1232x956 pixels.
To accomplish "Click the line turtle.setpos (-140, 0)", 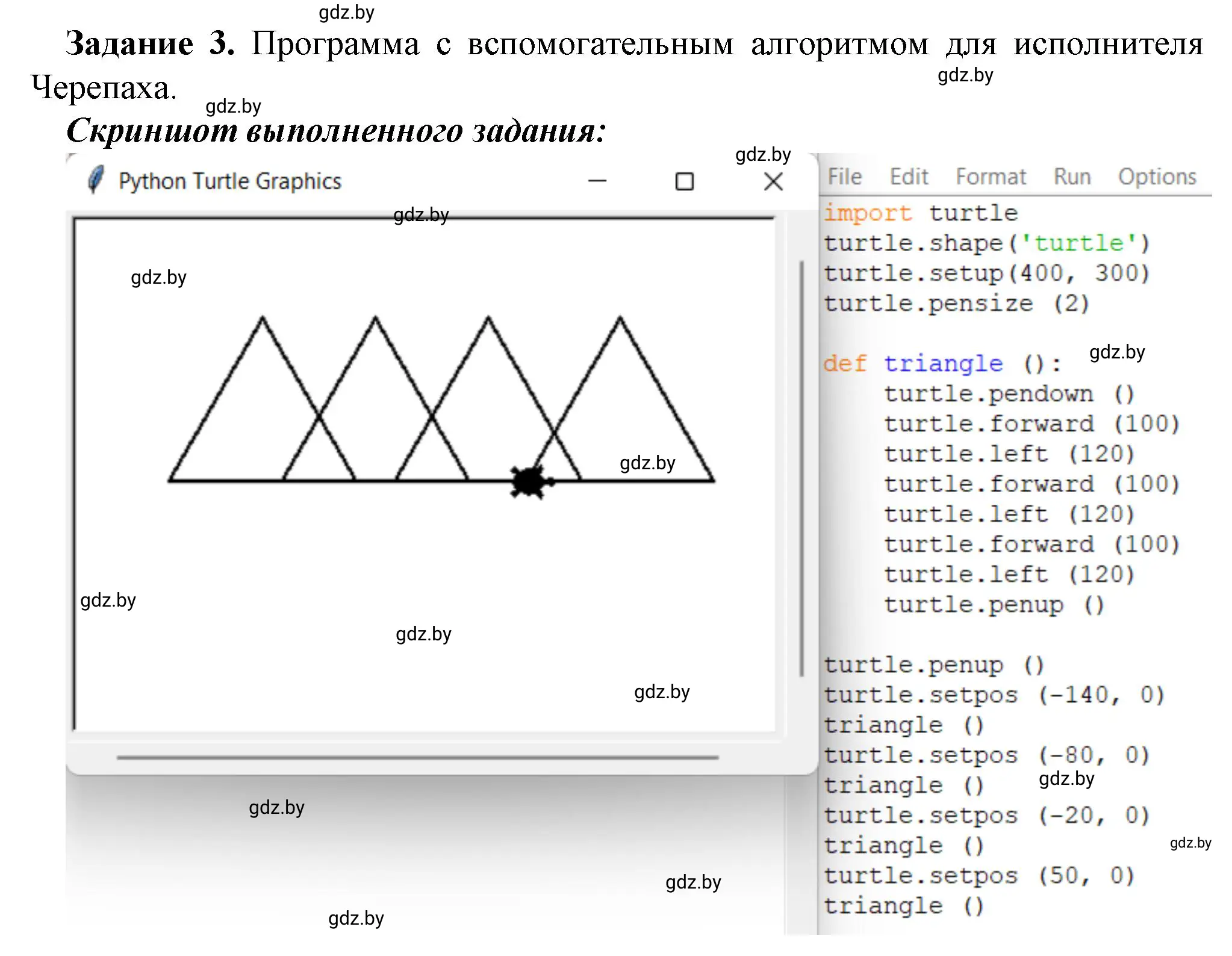I will tap(994, 695).
